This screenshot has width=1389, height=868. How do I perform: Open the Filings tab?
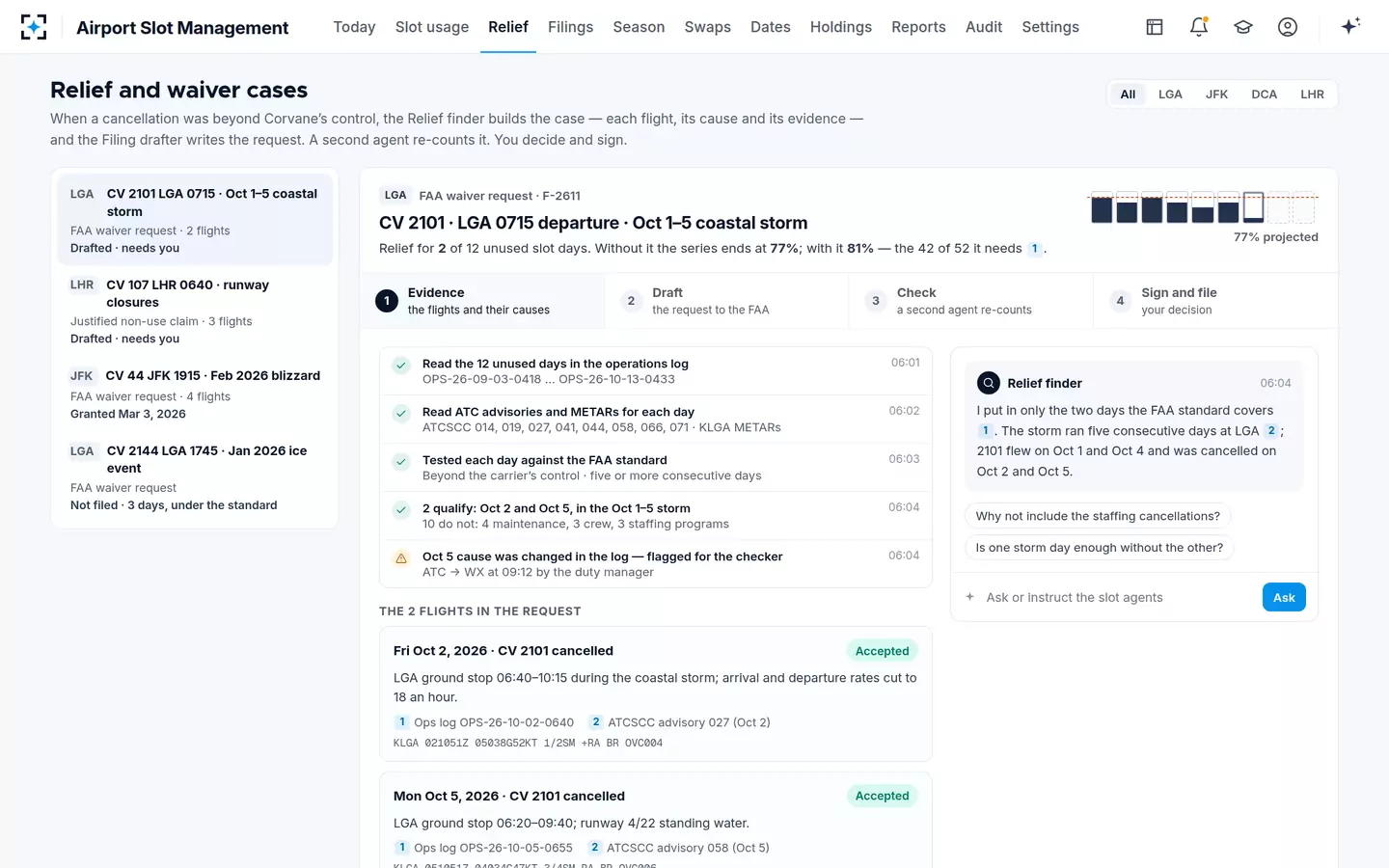tap(570, 27)
